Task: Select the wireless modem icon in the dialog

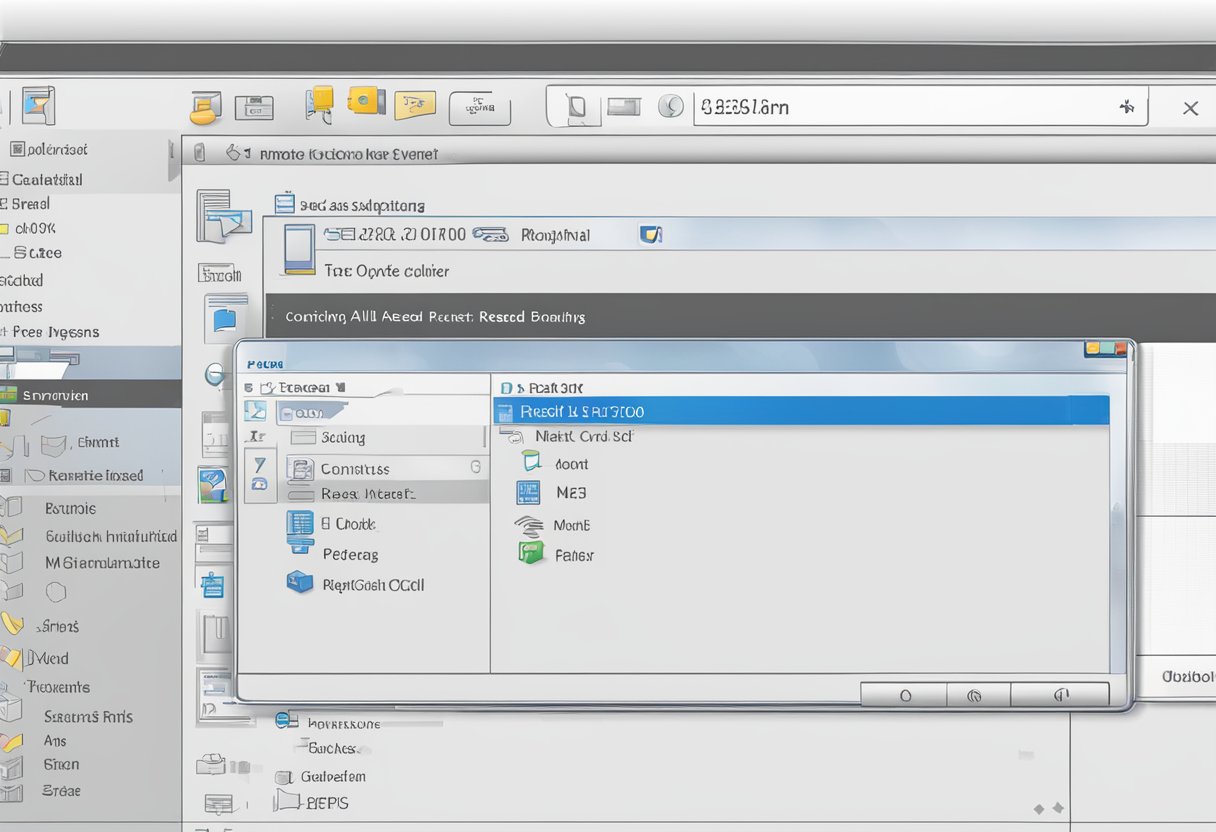Action: 529,525
